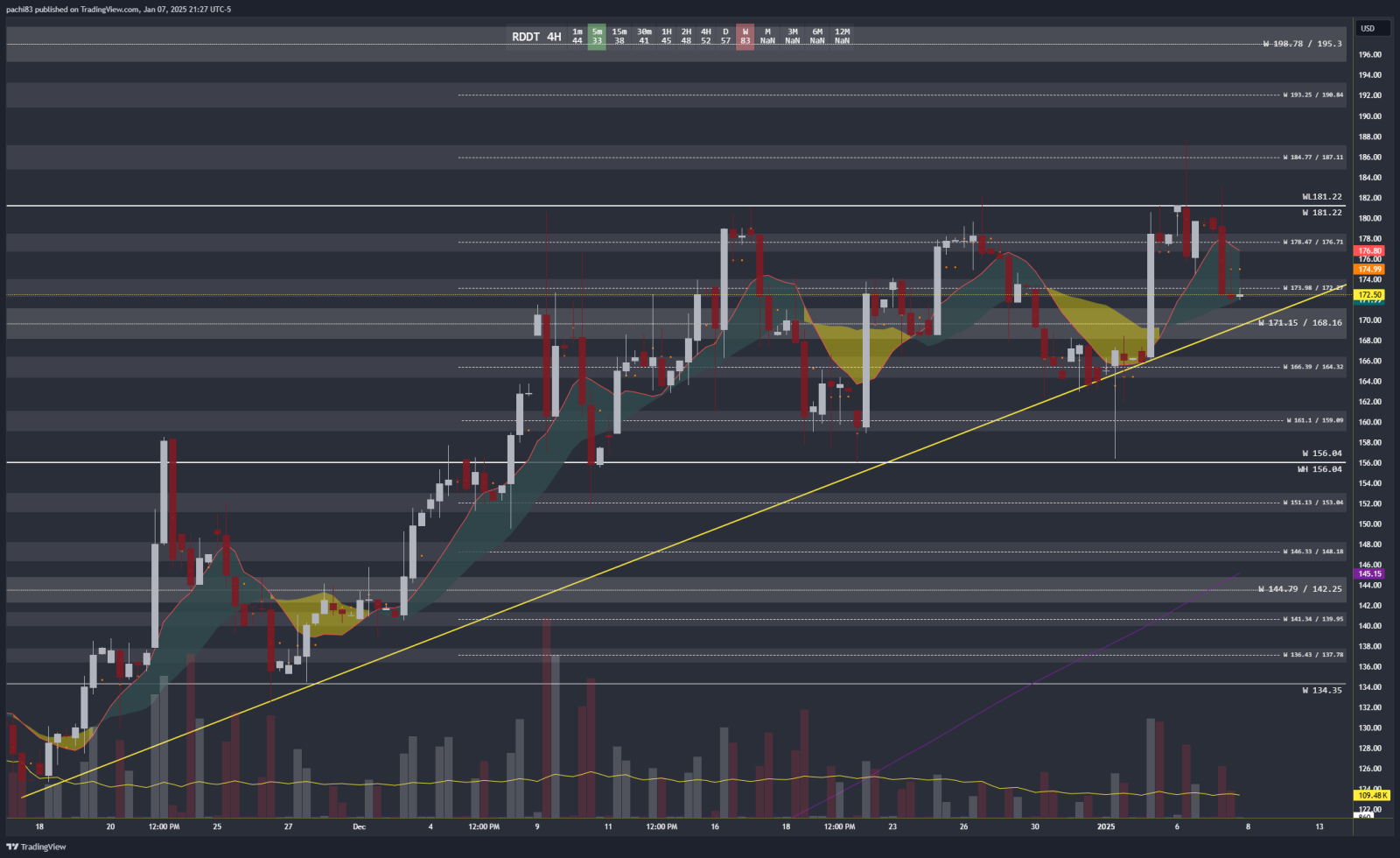Click the pachi83 published on TradingView.com header
Image resolution: width=1400 pixels, height=858 pixels.
118,9
